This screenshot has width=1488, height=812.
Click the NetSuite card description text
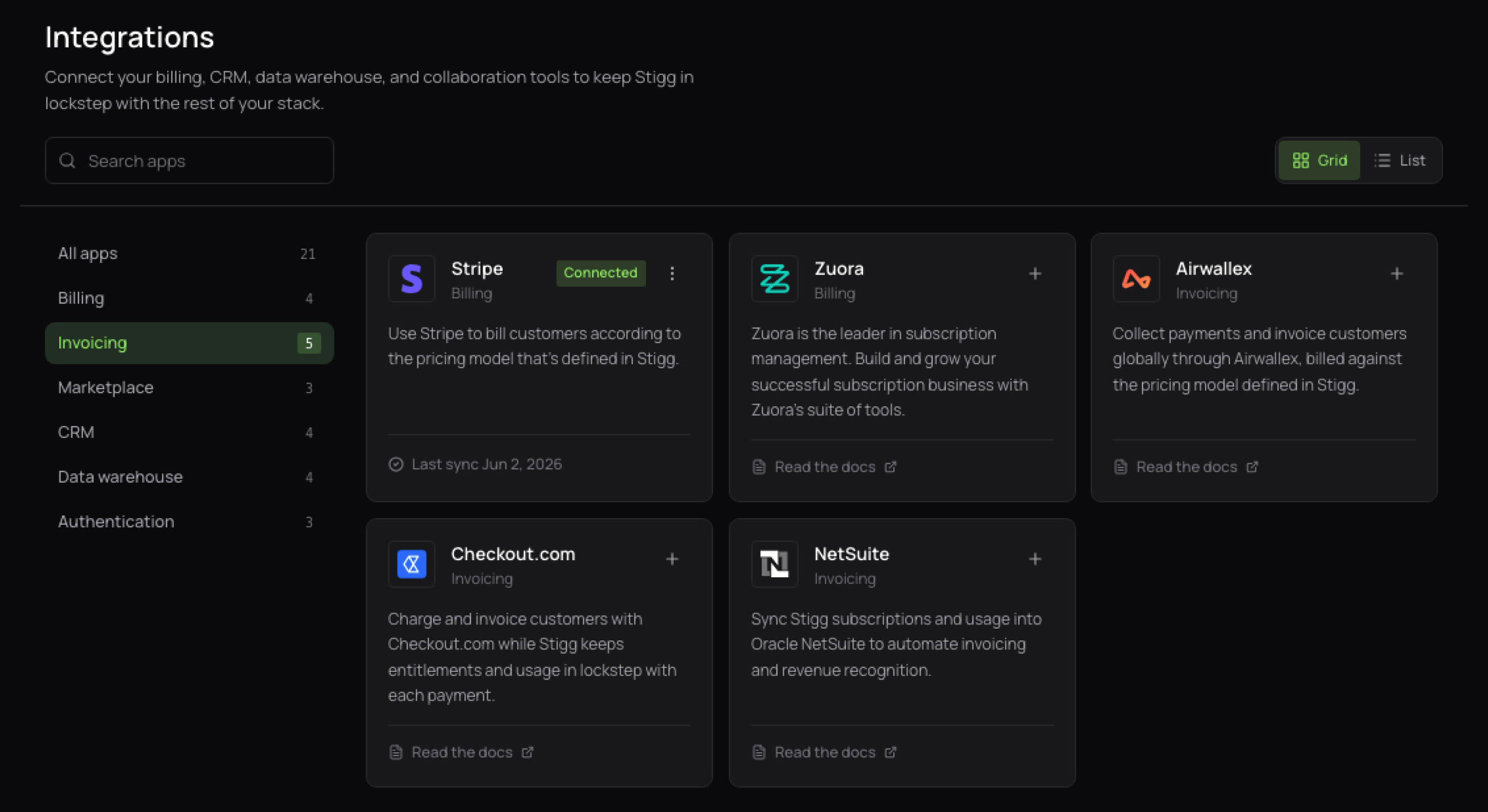[896, 644]
